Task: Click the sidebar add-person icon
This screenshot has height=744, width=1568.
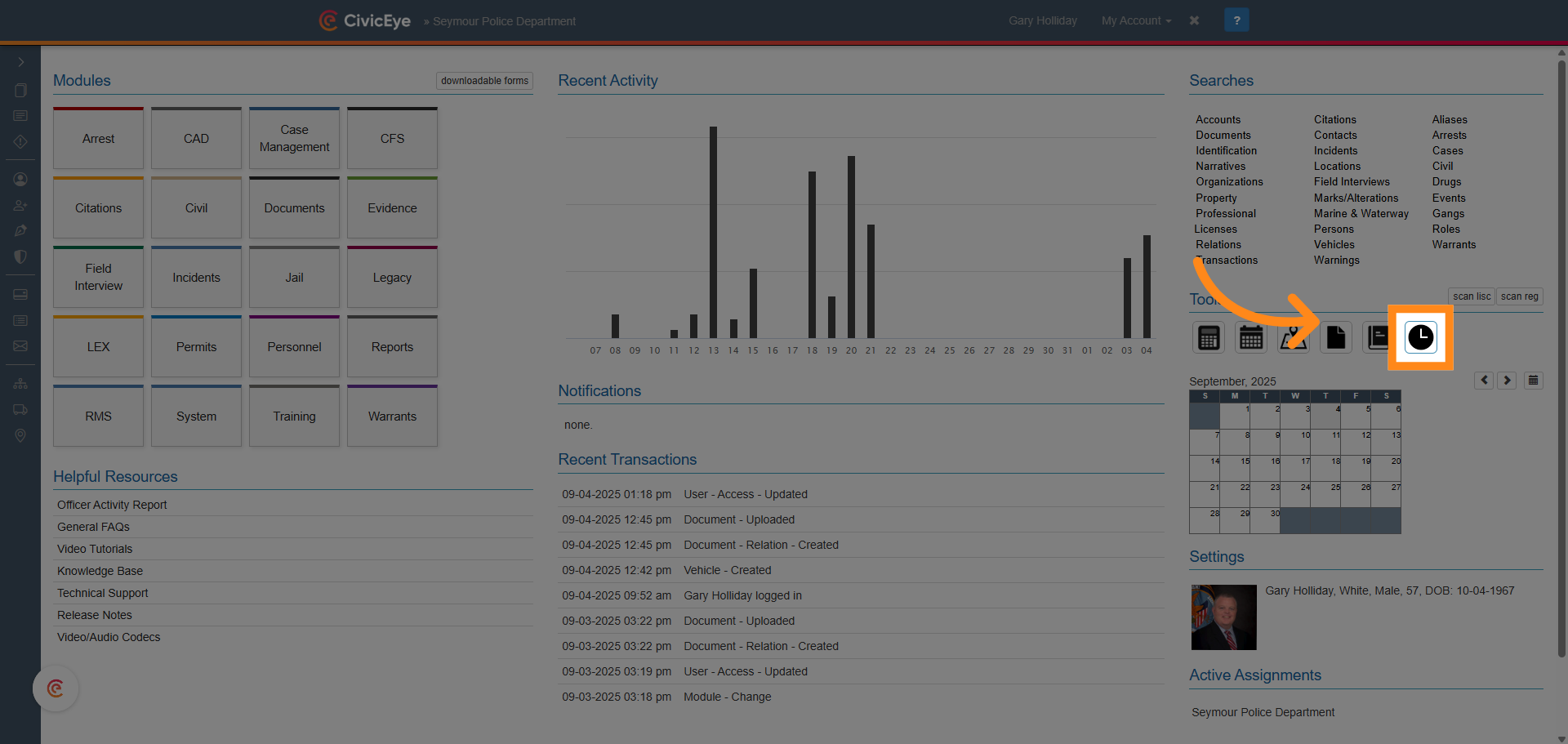Action: pos(20,205)
